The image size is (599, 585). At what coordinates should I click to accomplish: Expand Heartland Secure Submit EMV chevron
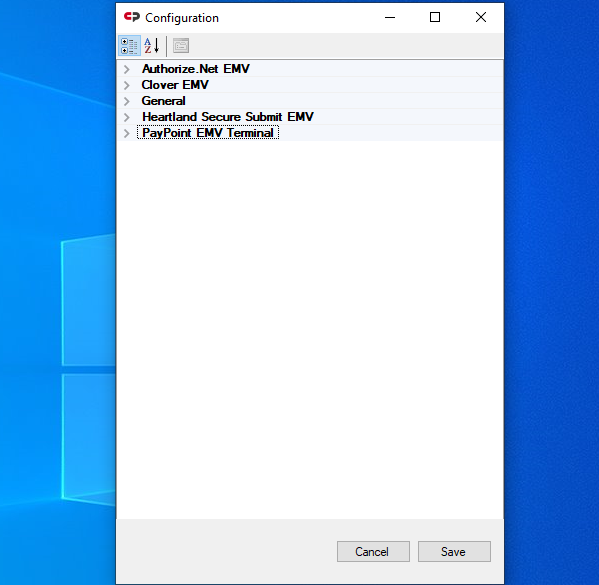127,117
